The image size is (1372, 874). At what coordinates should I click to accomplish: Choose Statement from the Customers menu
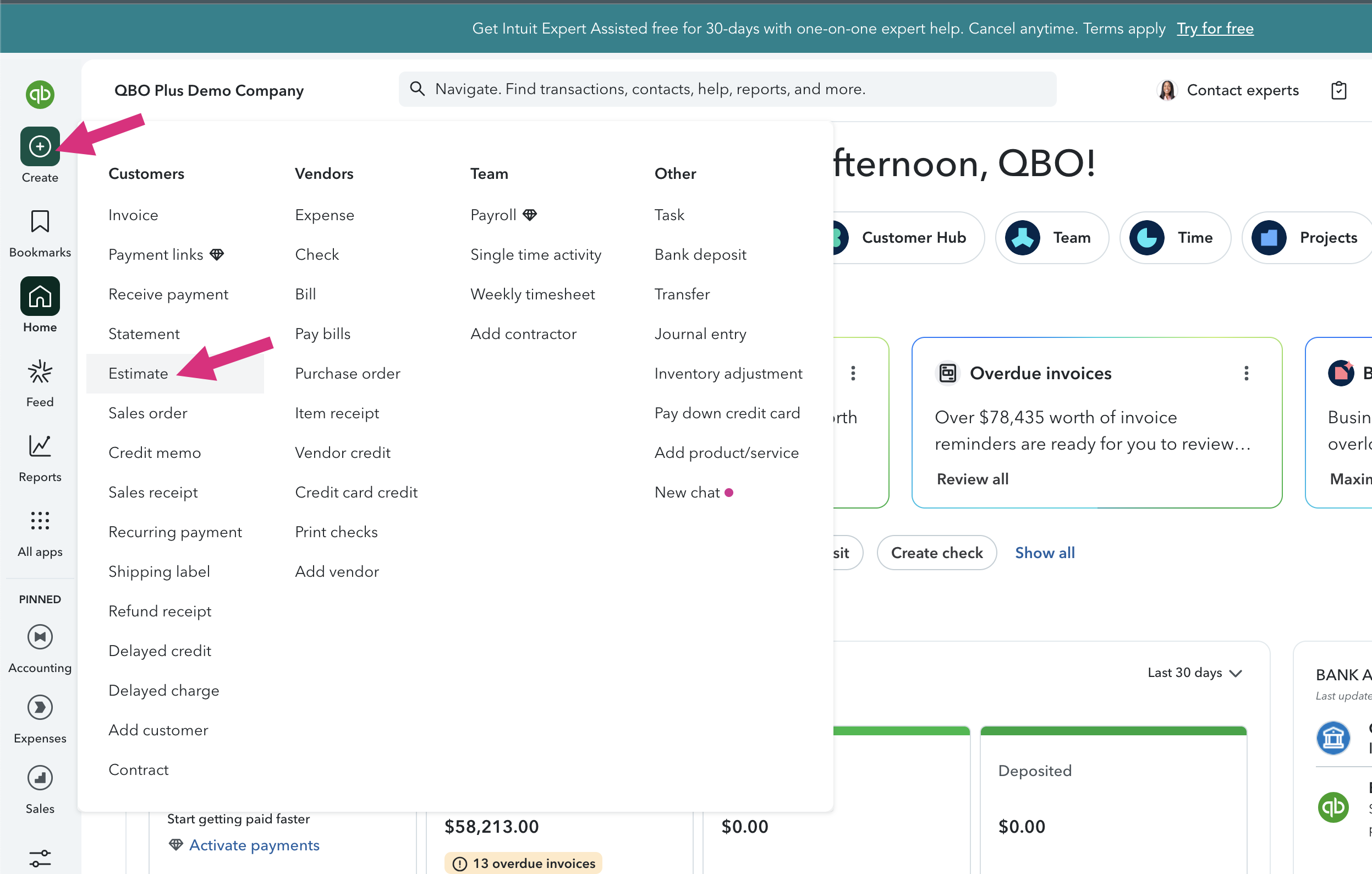pyautogui.click(x=144, y=334)
